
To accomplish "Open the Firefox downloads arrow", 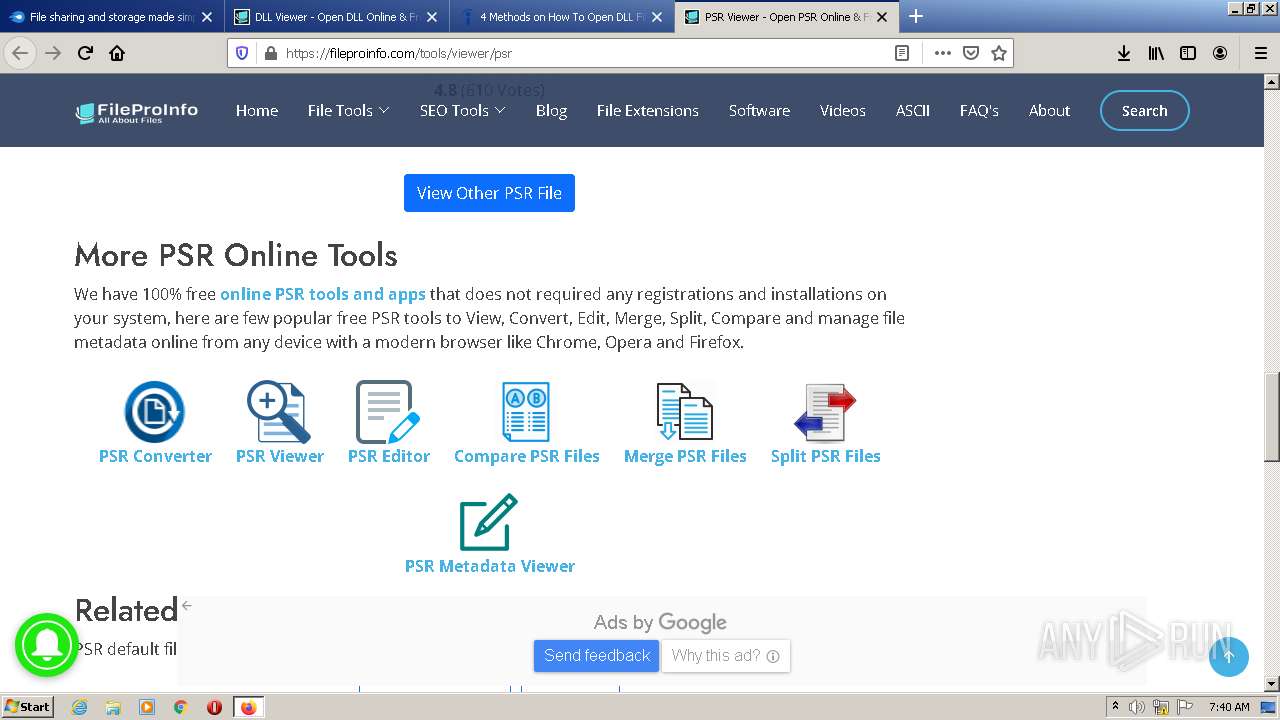I will pos(1124,53).
